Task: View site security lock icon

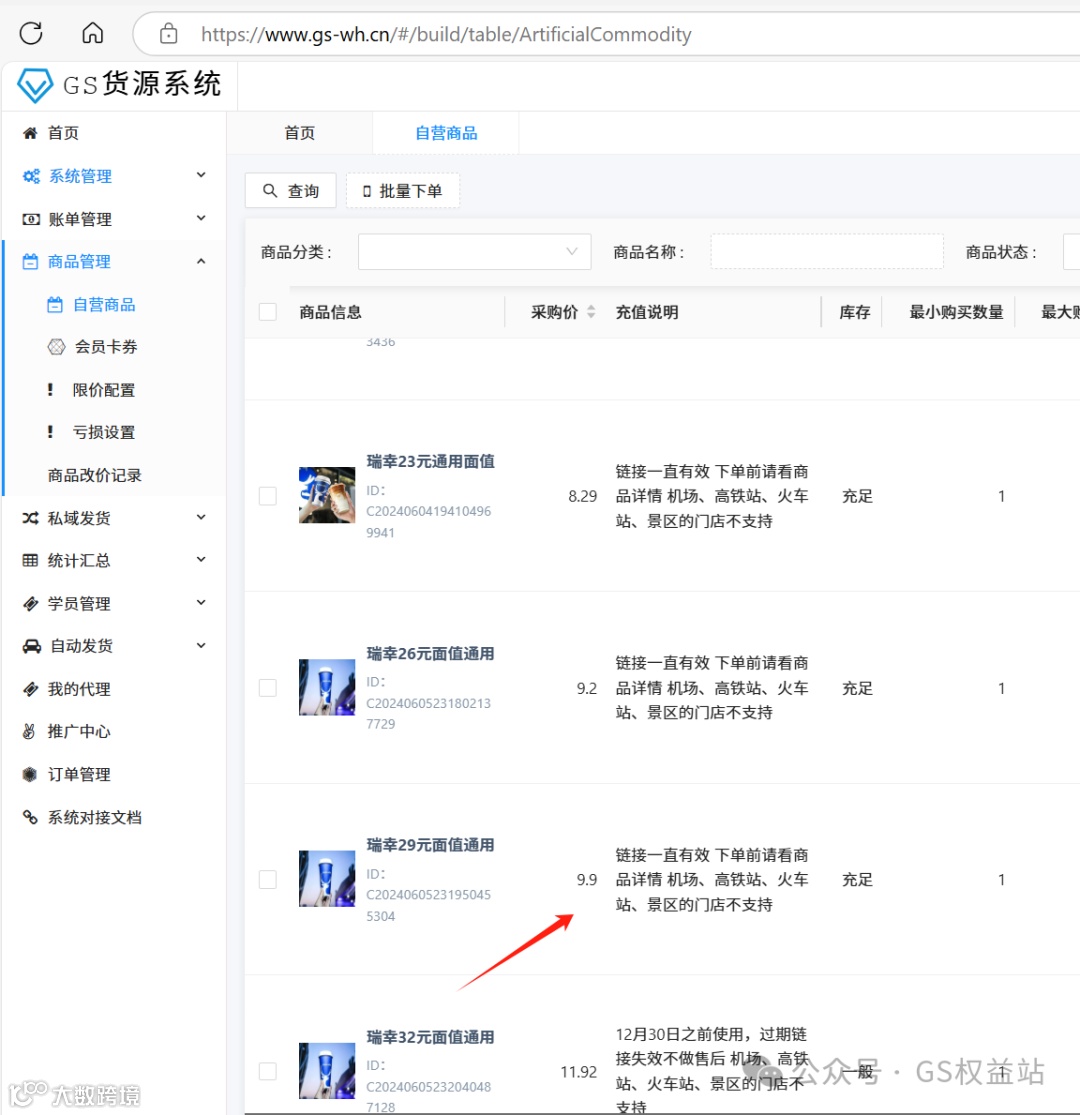Action: [x=169, y=33]
